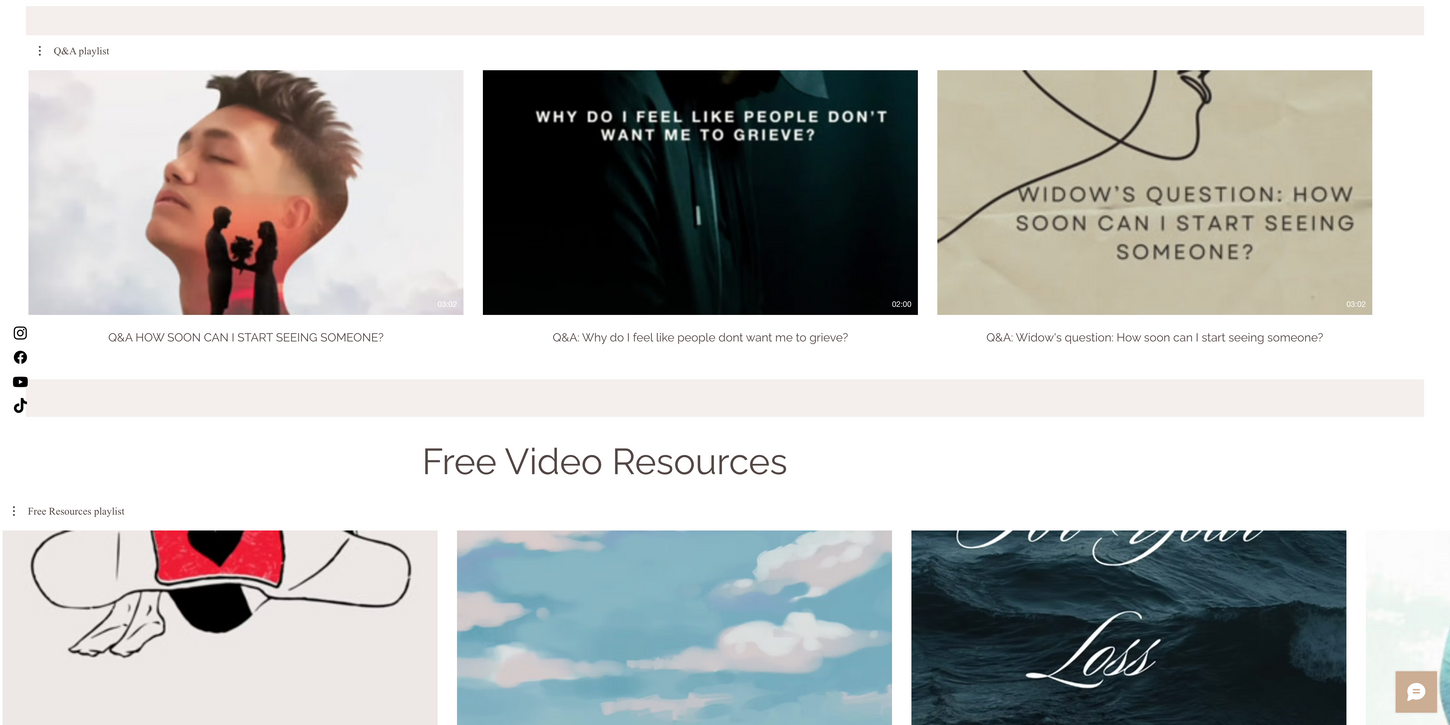Open the Facebook social icon
The width and height of the screenshot is (1450, 725).
(20, 357)
